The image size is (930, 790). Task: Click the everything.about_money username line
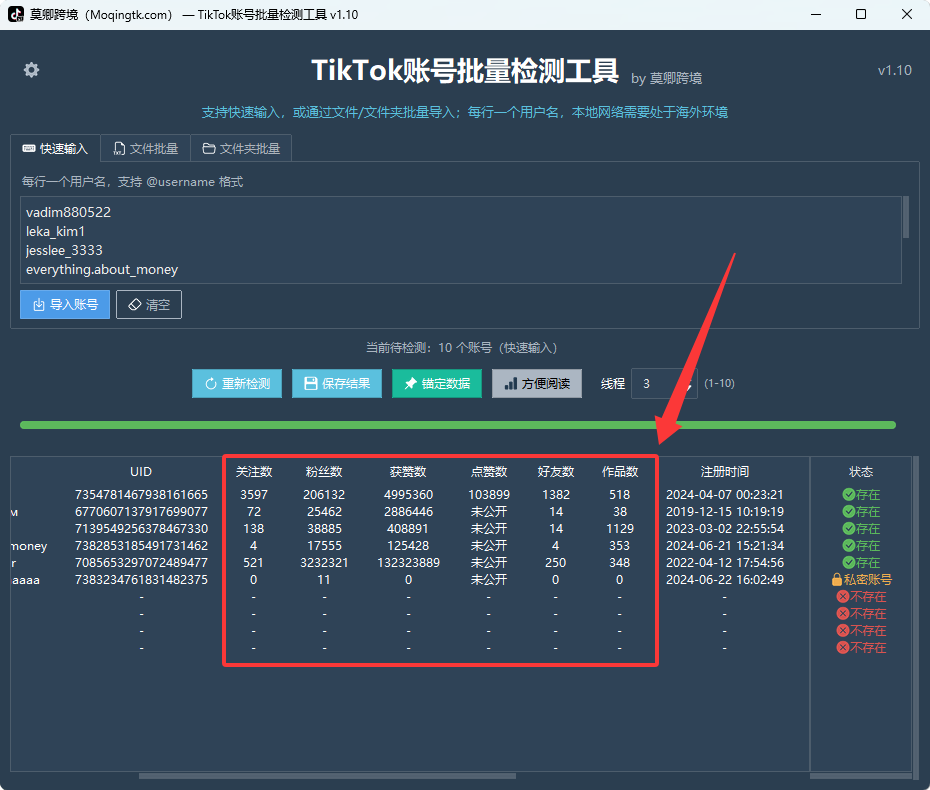pyautogui.click(x=102, y=269)
